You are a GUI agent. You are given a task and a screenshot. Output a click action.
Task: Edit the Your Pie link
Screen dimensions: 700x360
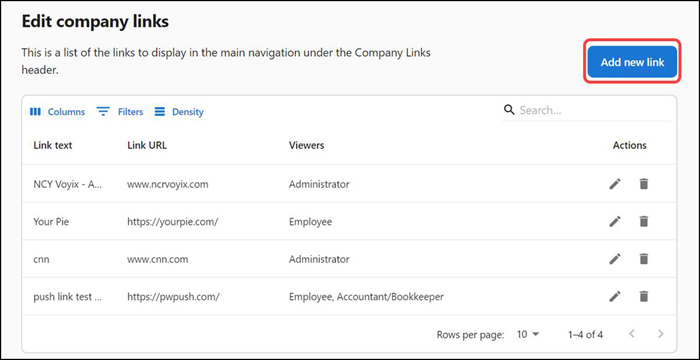coord(615,221)
